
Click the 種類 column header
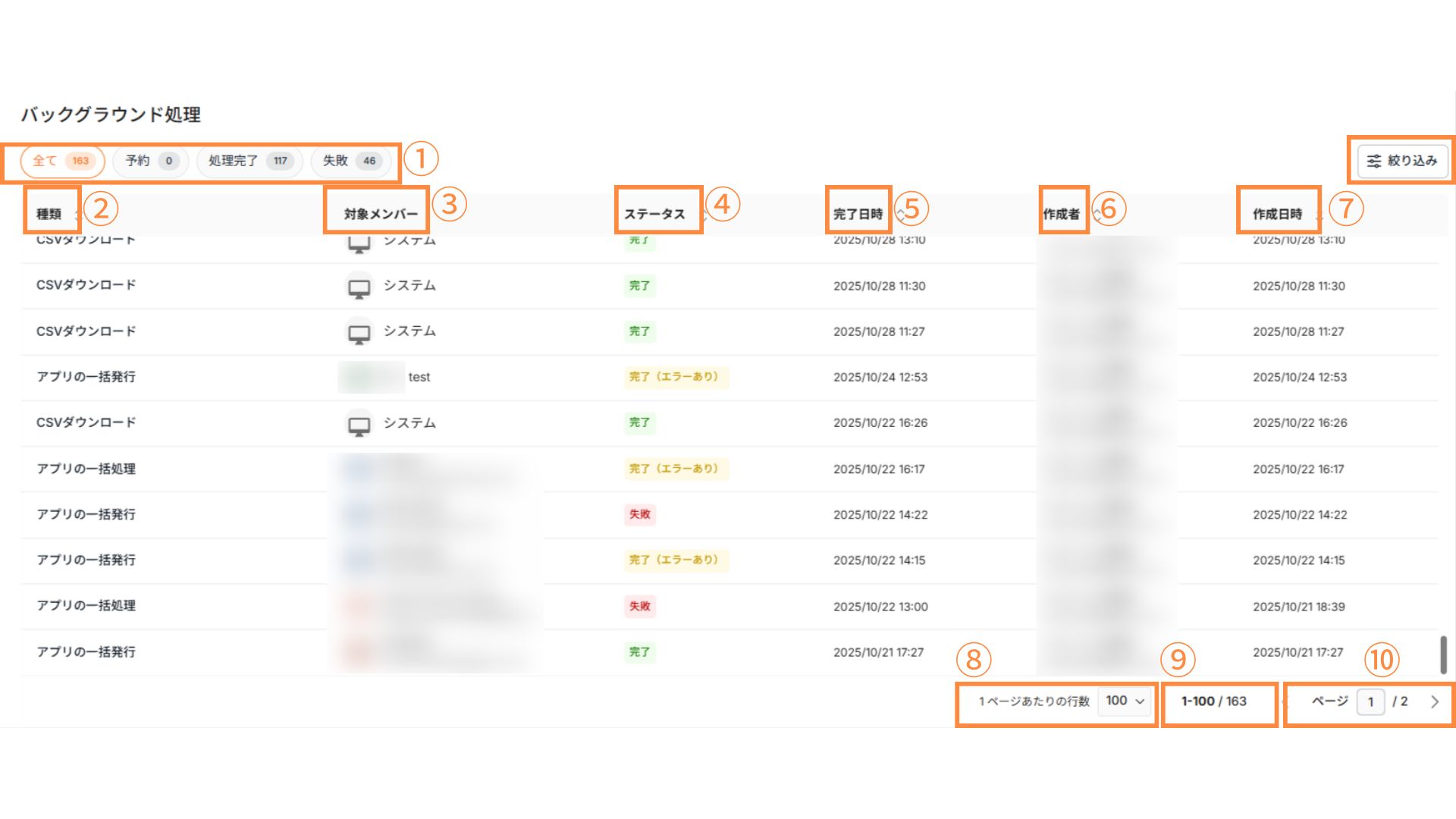click(x=49, y=214)
